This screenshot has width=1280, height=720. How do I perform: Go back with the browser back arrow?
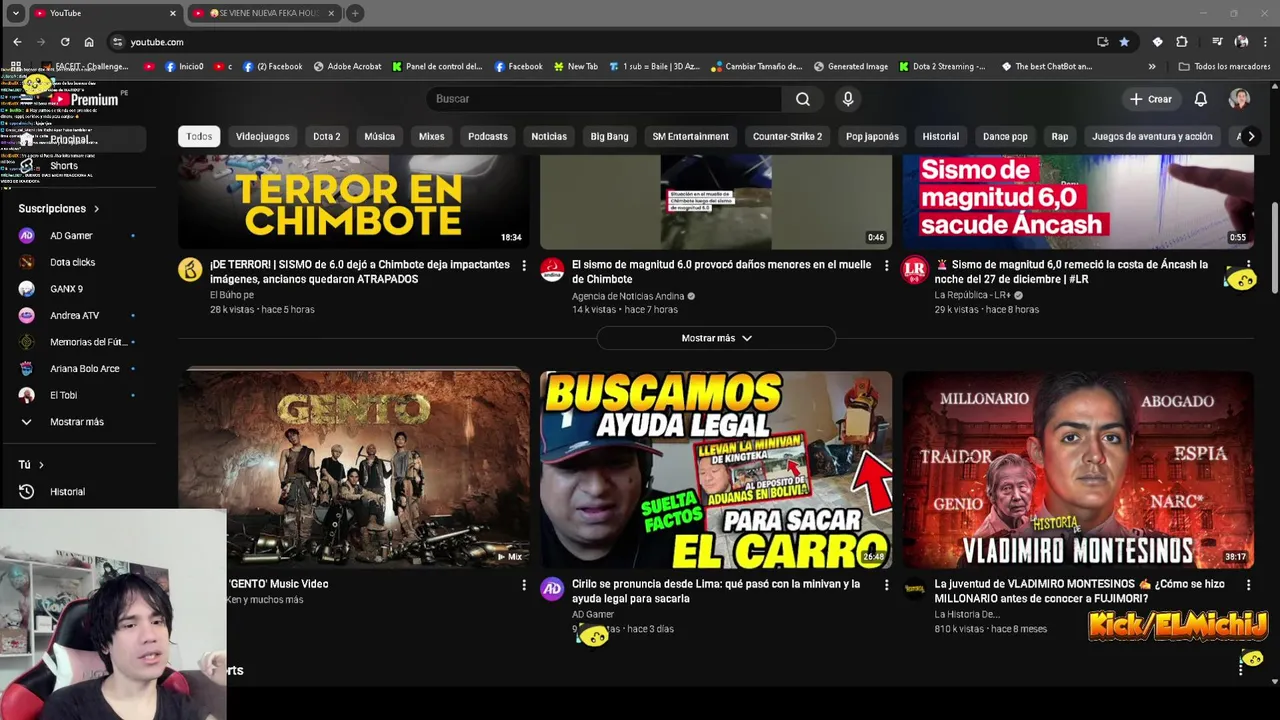click(17, 42)
